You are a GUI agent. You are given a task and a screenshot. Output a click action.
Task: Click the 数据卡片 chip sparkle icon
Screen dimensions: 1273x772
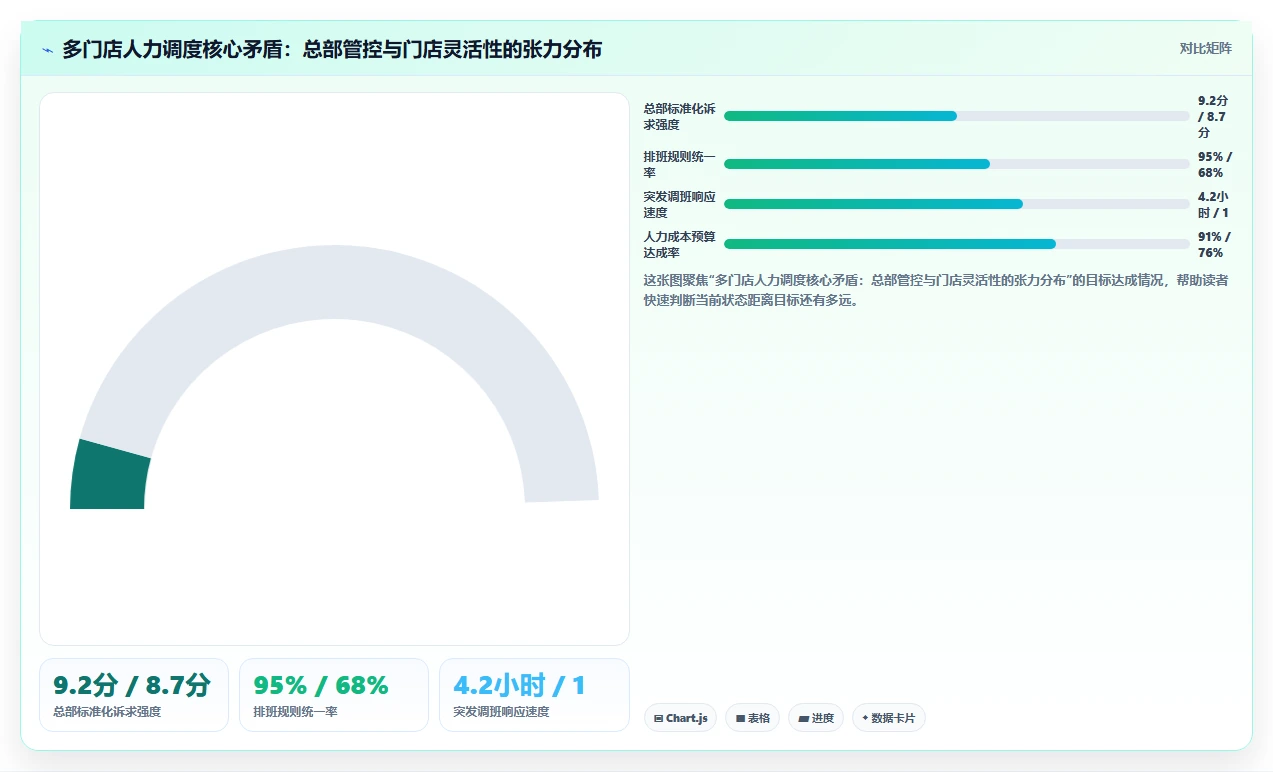coord(865,718)
